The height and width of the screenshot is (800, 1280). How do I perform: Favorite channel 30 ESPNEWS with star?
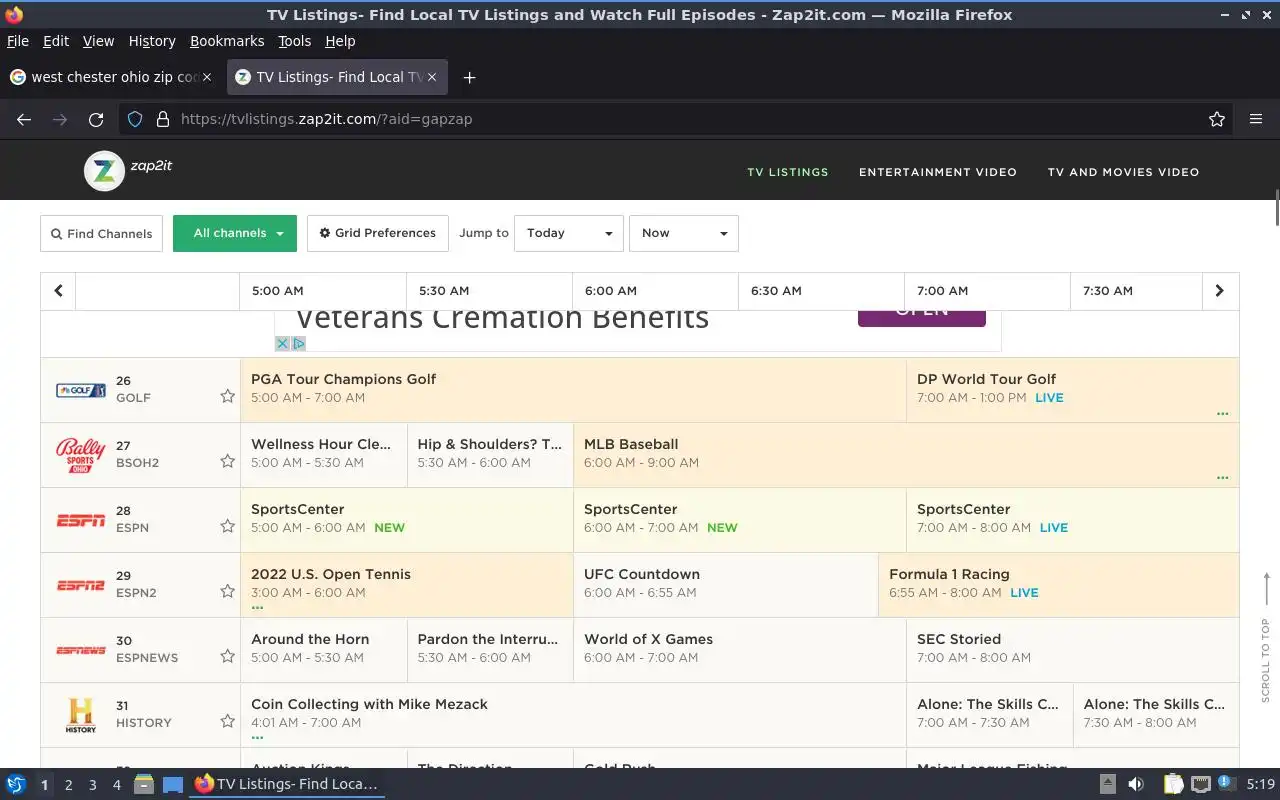click(227, 656)
